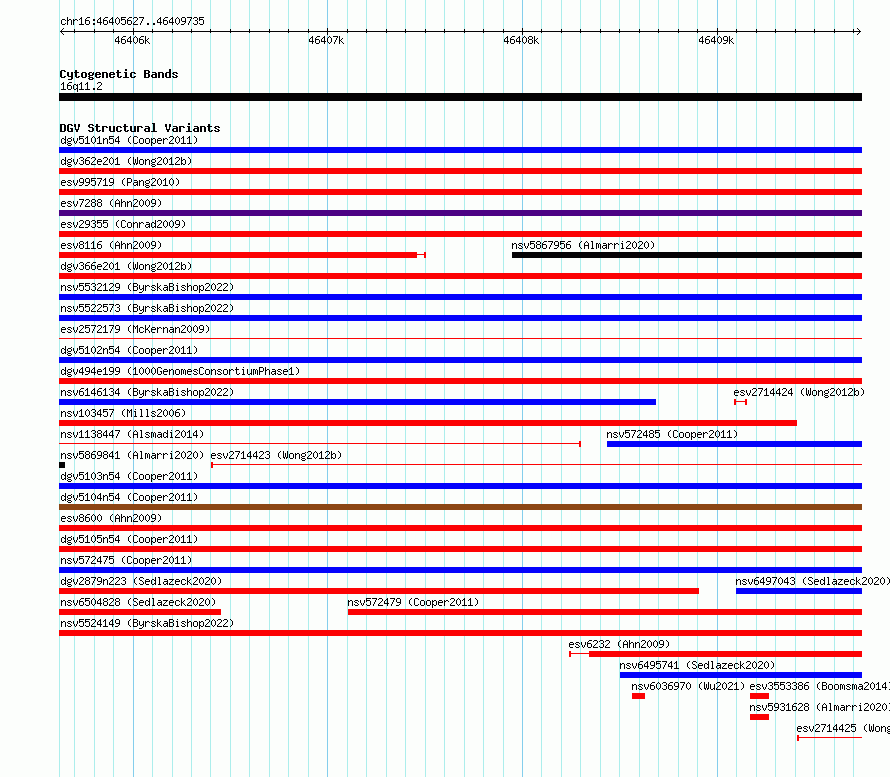
Task: Select nsv572475 (Cooper2011) label
Action: pos(126,560)
